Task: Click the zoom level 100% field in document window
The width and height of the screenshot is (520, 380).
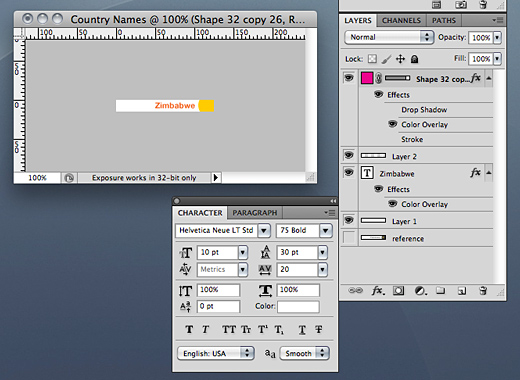Action: click(x=37, y=178)
